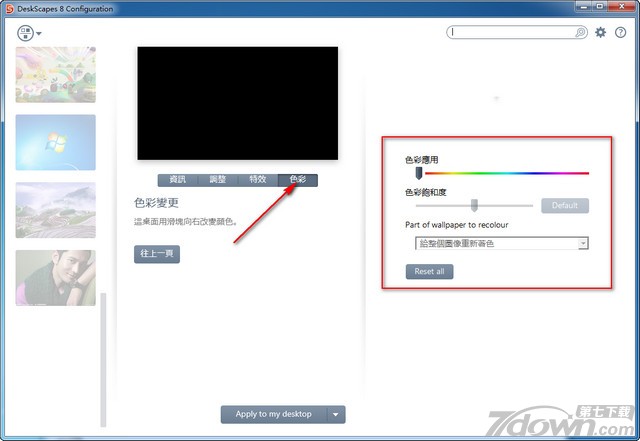Click the Part of wallpaper to recolour label

[x=457, y=225]
